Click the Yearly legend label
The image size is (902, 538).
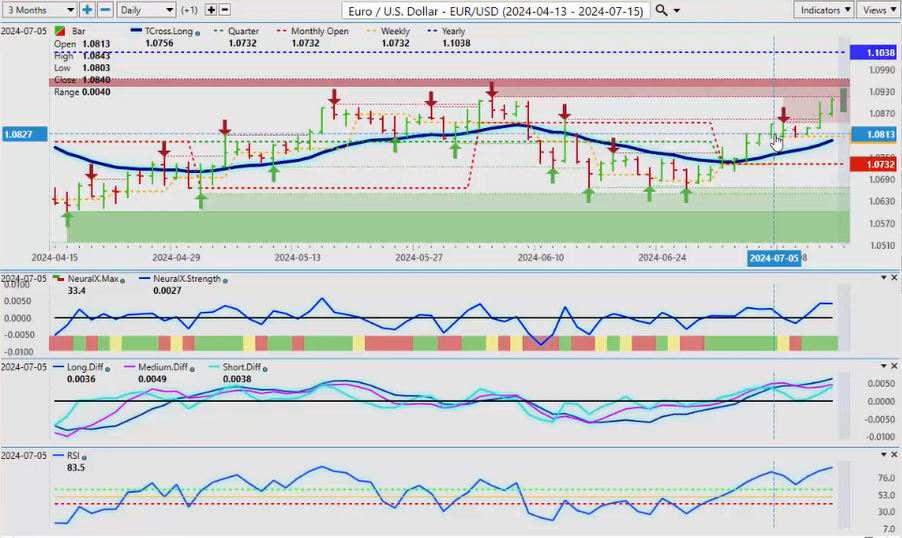453,31
